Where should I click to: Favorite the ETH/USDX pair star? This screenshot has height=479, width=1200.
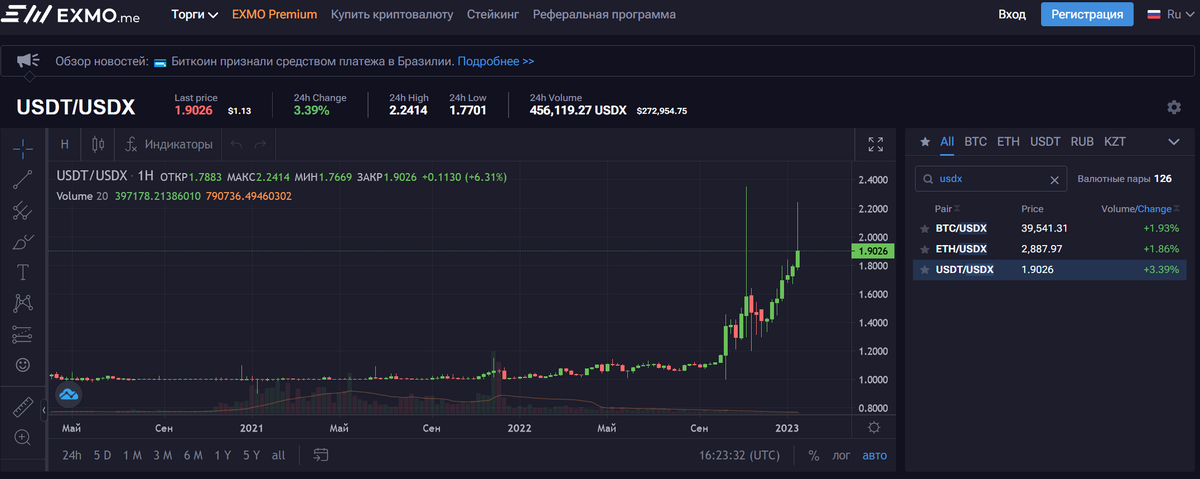pos(925,249)
